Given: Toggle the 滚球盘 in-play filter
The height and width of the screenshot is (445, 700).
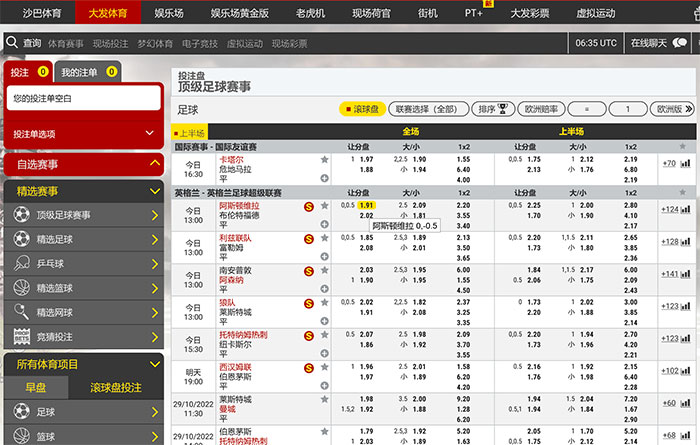Looking at the screenshot, I should 361,109.
